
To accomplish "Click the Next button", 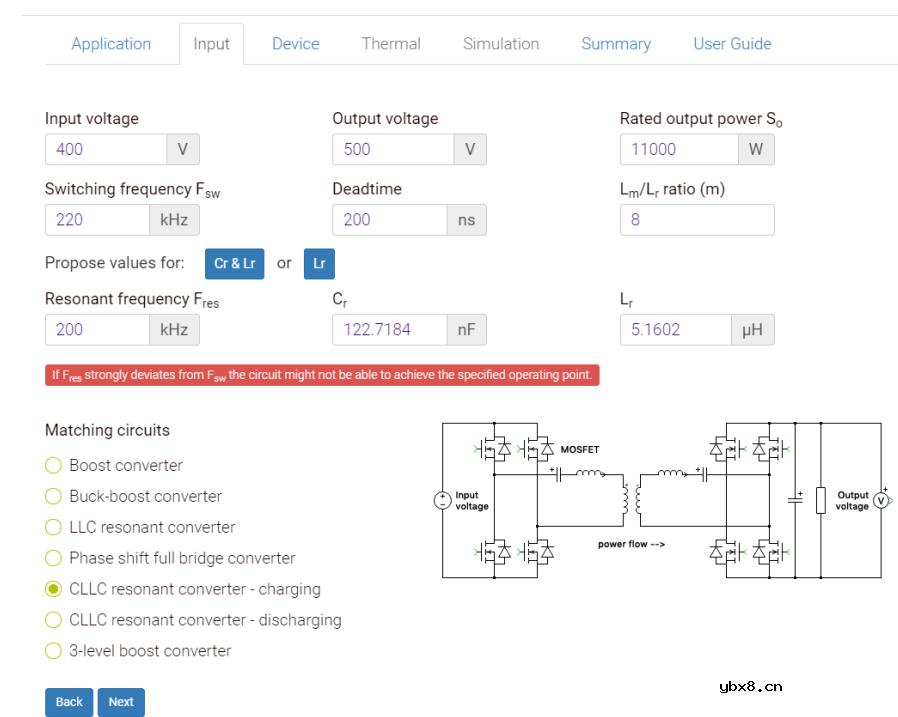I will 121,702.
